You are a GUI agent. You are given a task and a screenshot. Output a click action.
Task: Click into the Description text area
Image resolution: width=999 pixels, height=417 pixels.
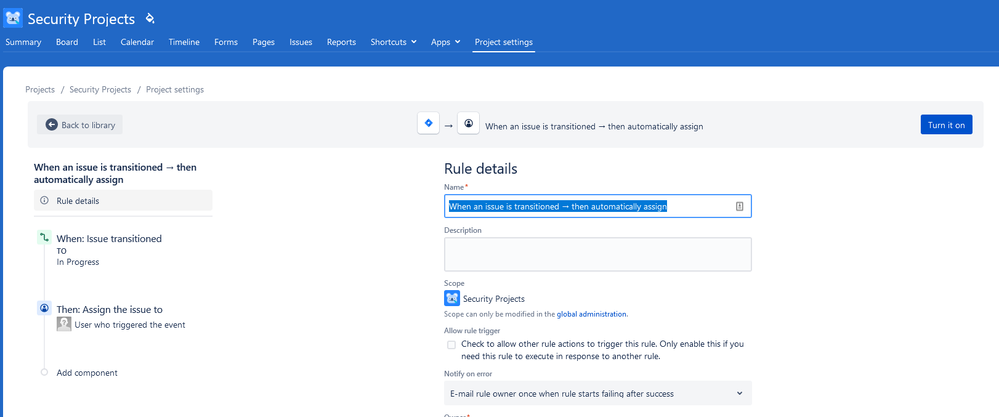598,255
